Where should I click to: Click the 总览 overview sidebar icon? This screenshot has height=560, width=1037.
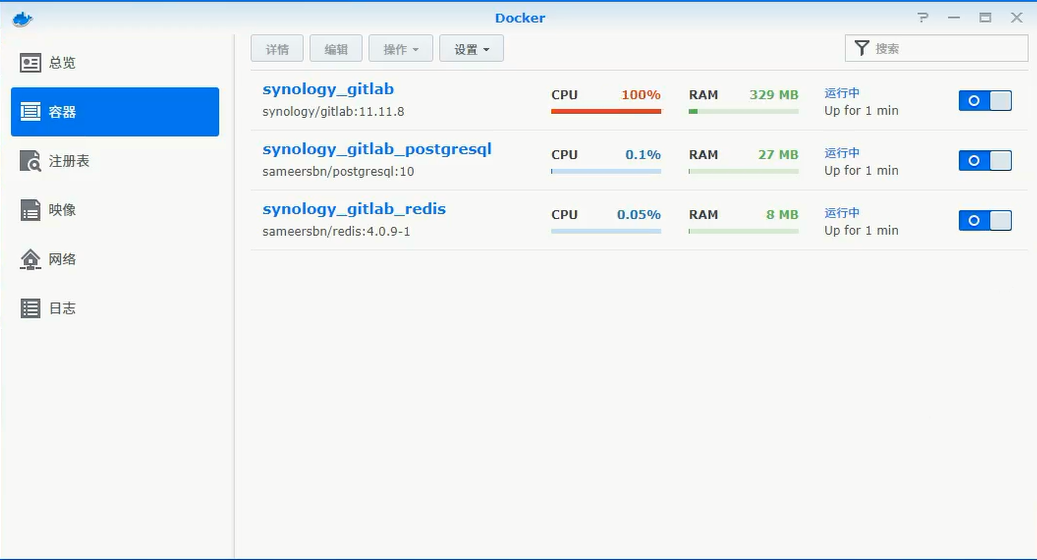point(30,63)
